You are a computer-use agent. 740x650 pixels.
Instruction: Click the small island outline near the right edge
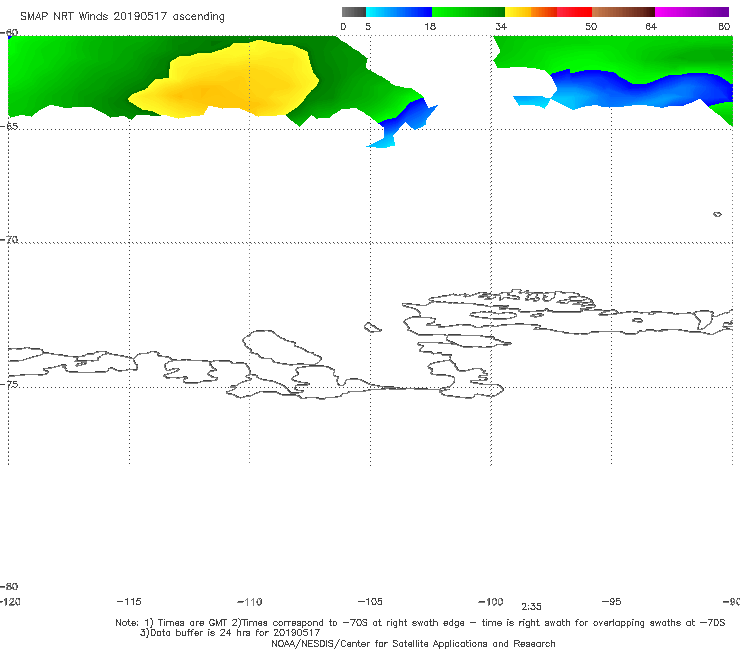click(717, 214)
